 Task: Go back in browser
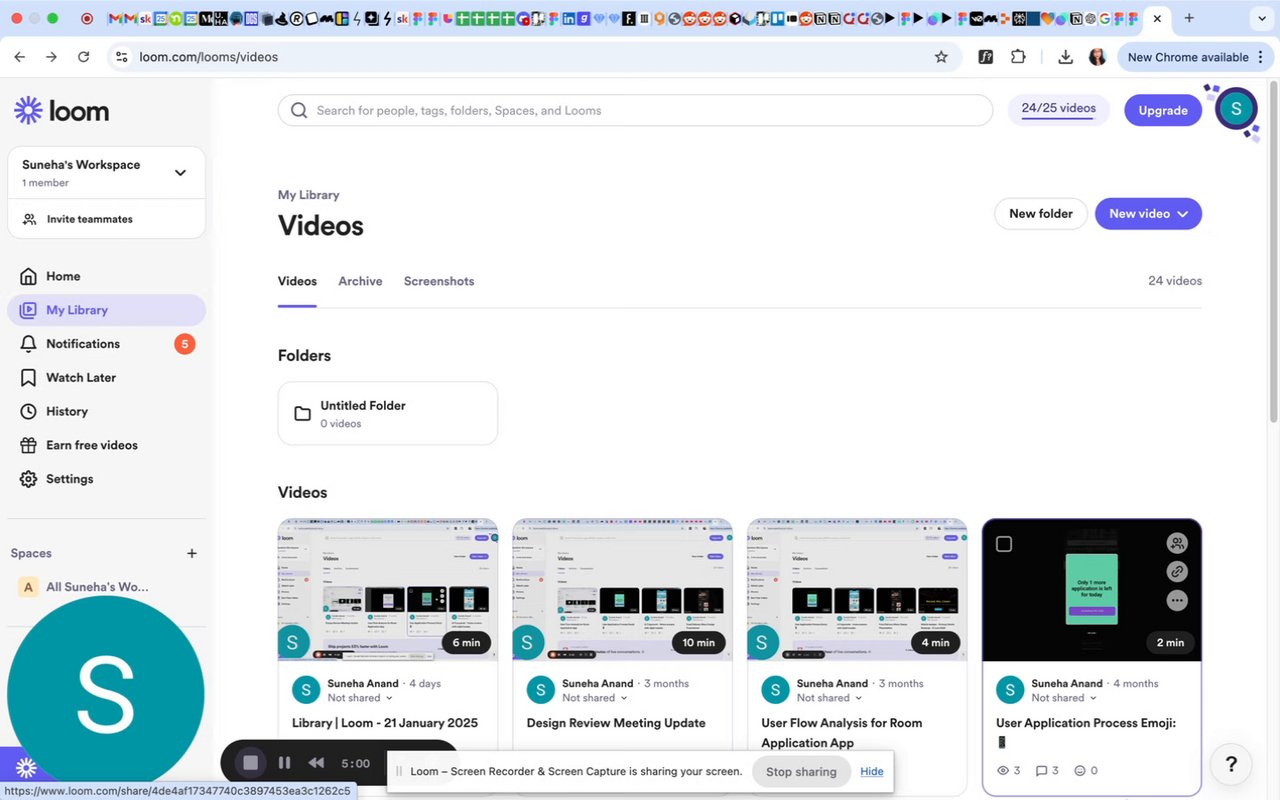20,57
